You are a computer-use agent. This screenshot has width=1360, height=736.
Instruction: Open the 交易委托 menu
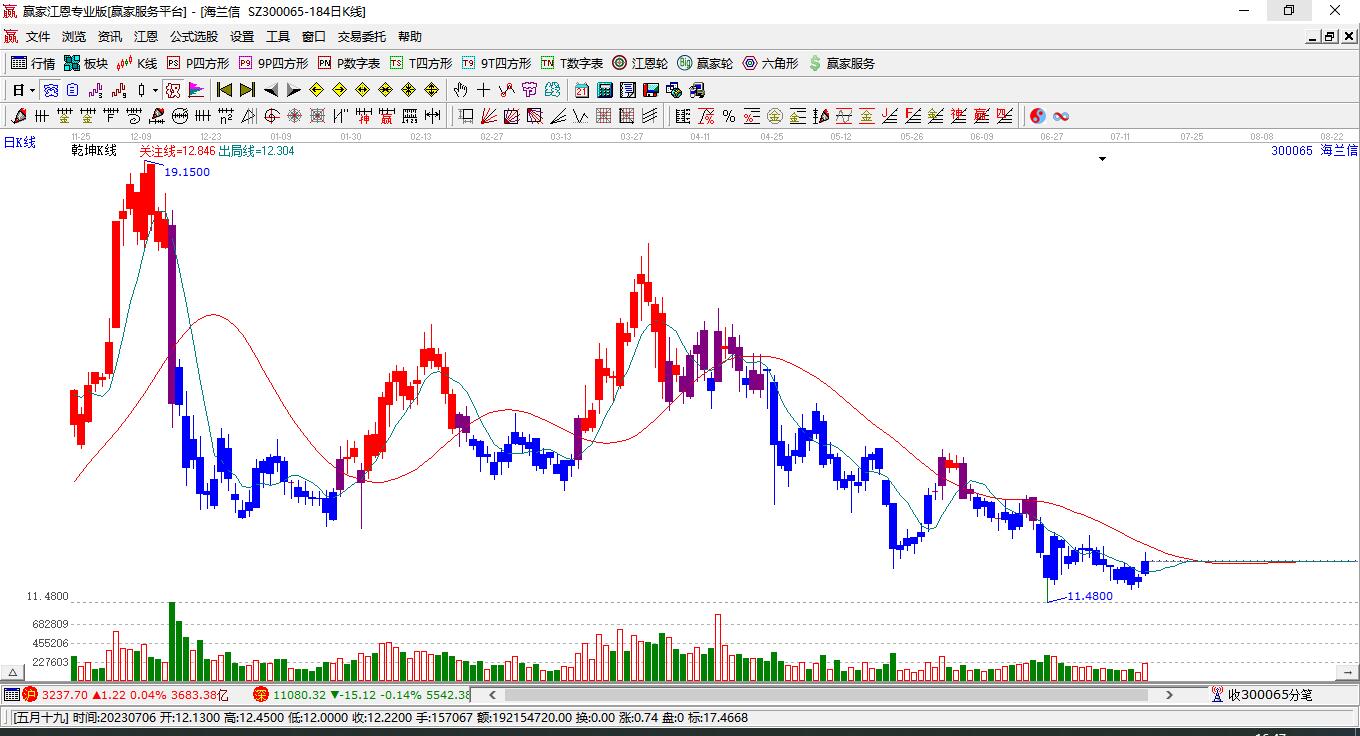pos(362,36)
